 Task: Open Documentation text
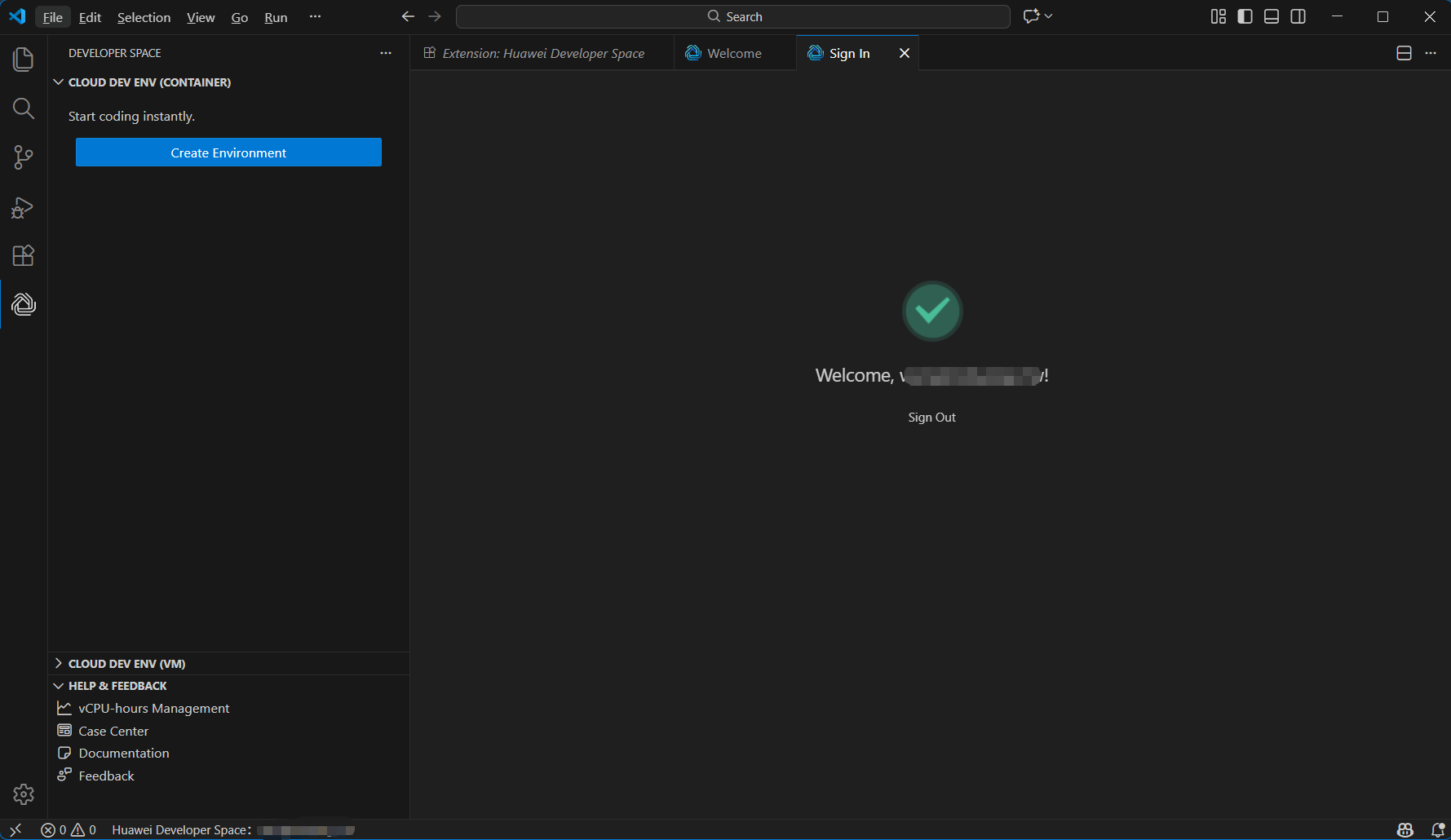click(x=124, y=753)
